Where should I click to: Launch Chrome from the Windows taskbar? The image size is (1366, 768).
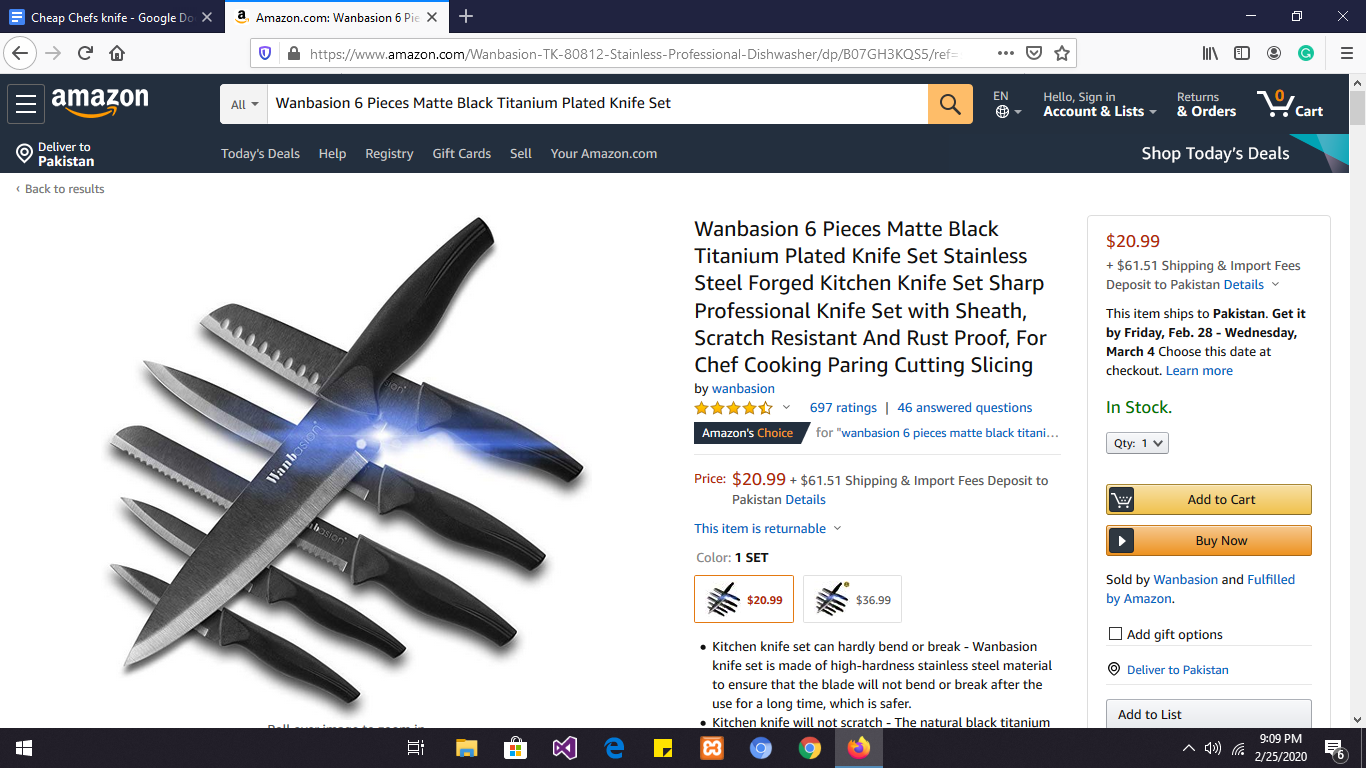point(810,748)
